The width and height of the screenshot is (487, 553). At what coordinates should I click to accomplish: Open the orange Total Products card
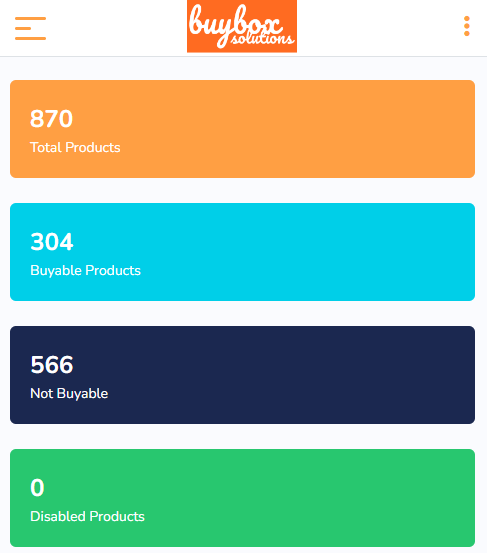[x=242, y=129]
